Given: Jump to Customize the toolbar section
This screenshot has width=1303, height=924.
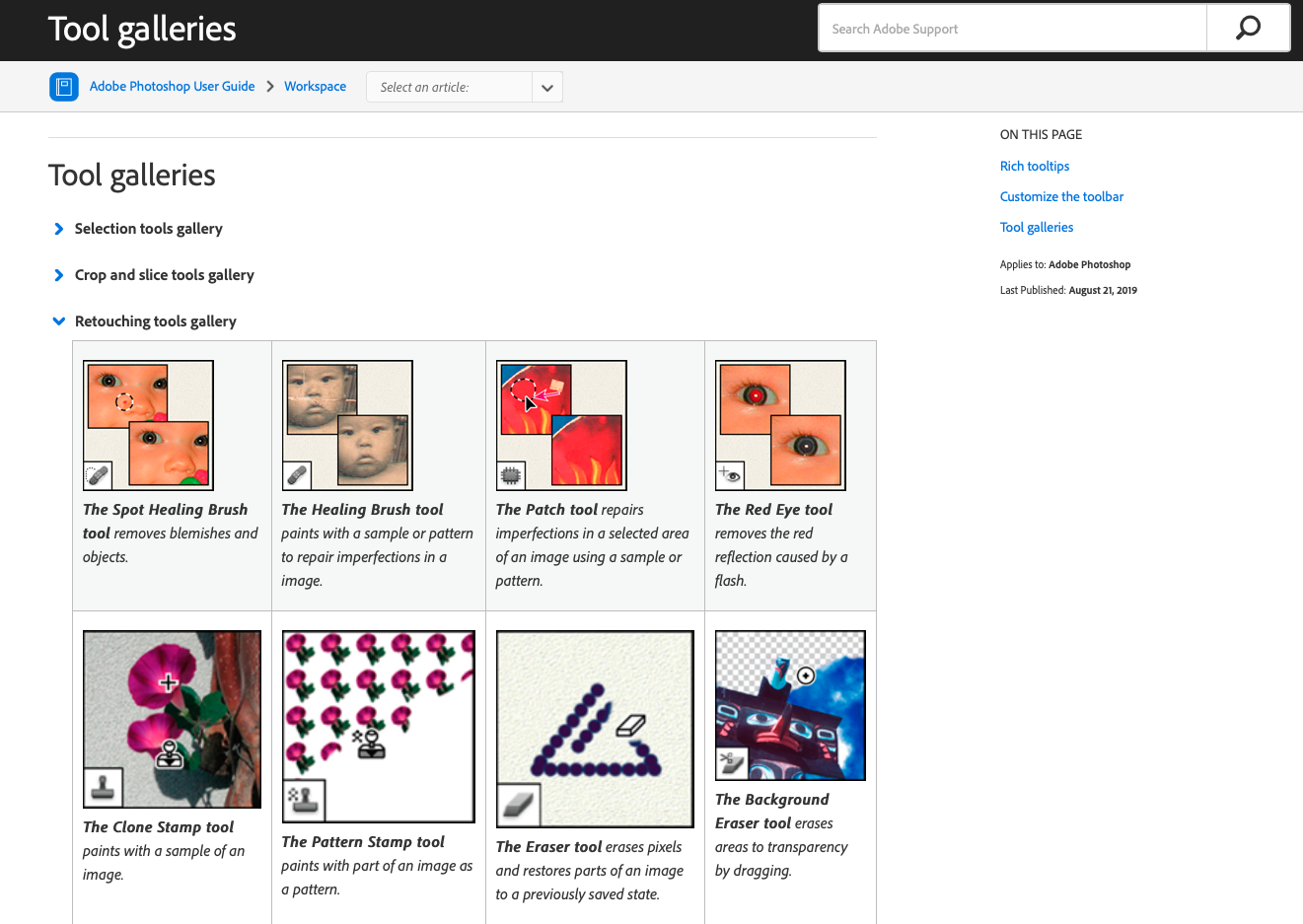Looking at the screenshot, I should pyautogui.click(x=1061, y=197).
